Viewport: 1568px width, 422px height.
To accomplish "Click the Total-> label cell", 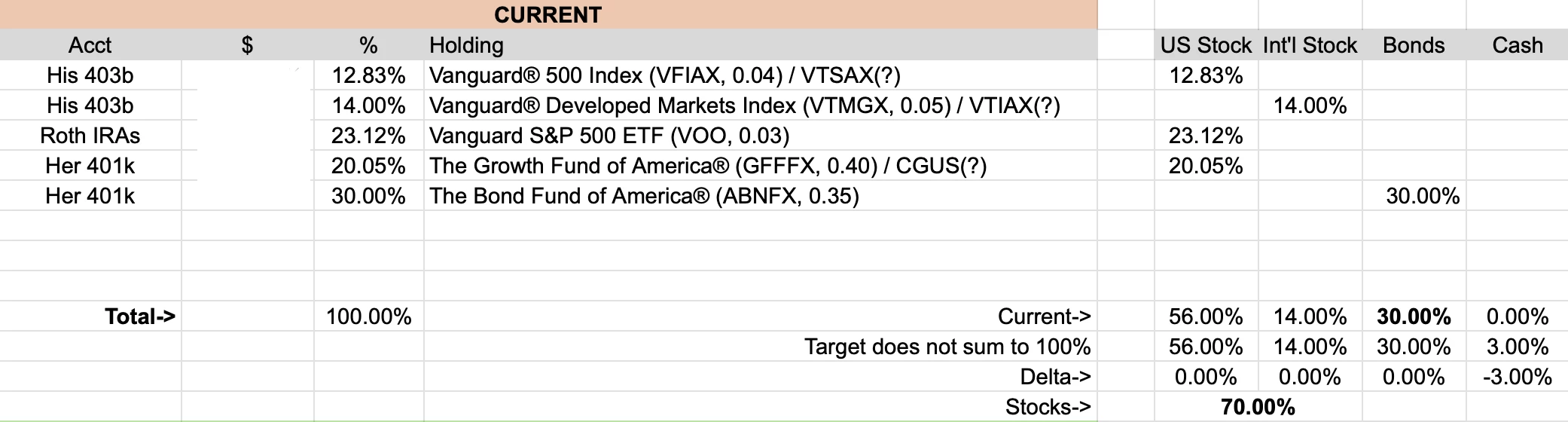I will (x=90, y=316).
